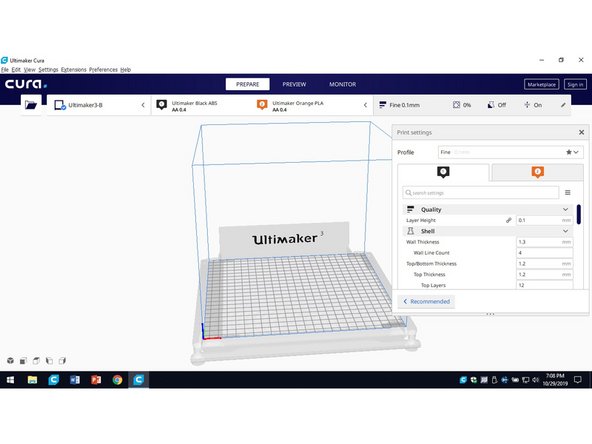Screen dimensions: 592x444
Task: Click the settings list scrollbar thumb
Action: pos(579,214)
